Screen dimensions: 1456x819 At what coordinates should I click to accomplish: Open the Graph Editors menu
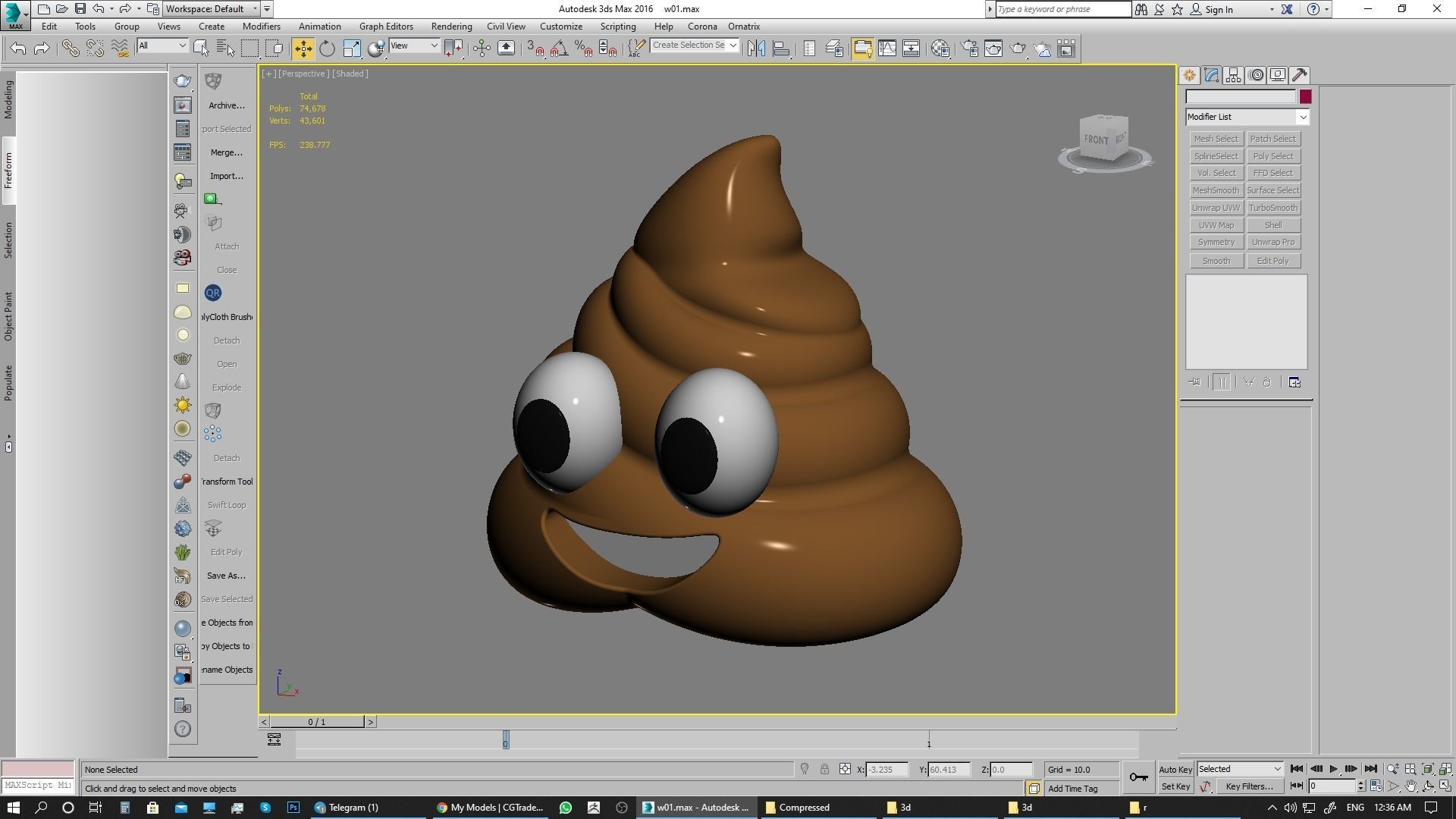click(386, 26)
